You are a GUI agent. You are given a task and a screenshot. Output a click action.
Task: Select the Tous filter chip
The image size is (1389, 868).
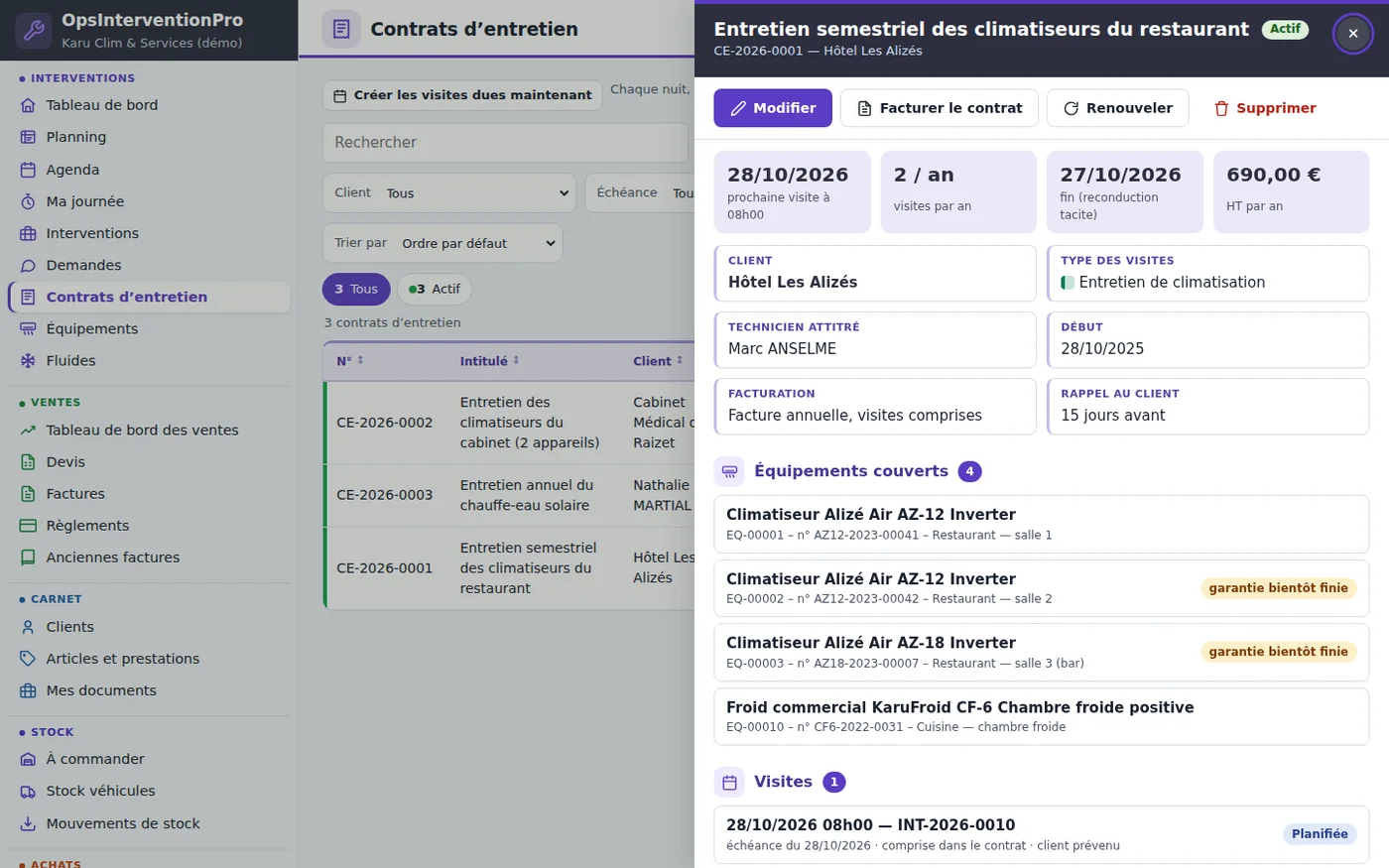point(356,289)
